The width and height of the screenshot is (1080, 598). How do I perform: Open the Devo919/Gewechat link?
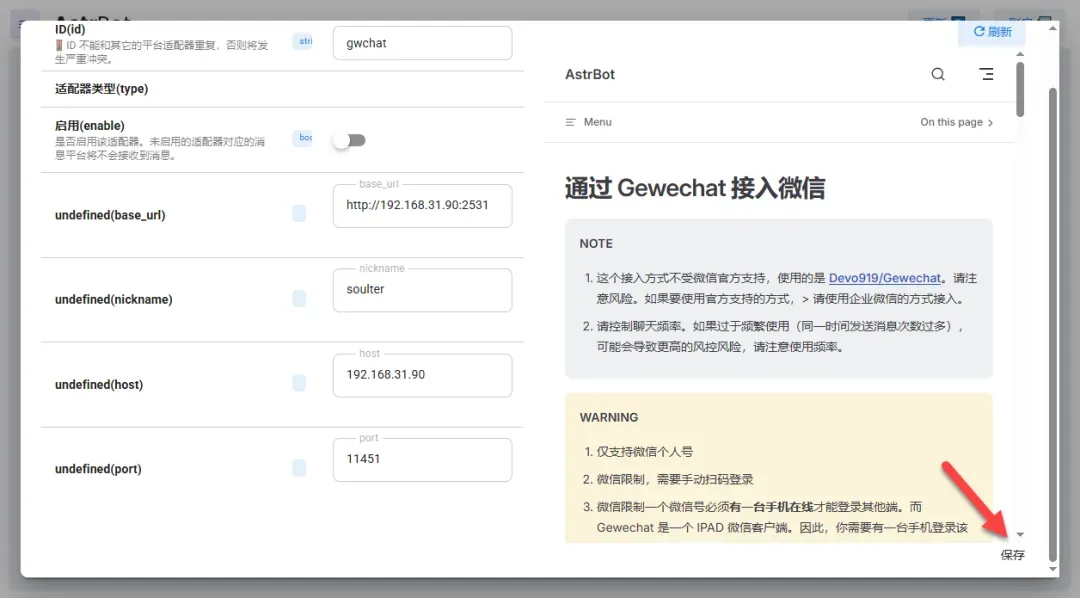coord(884,278)
